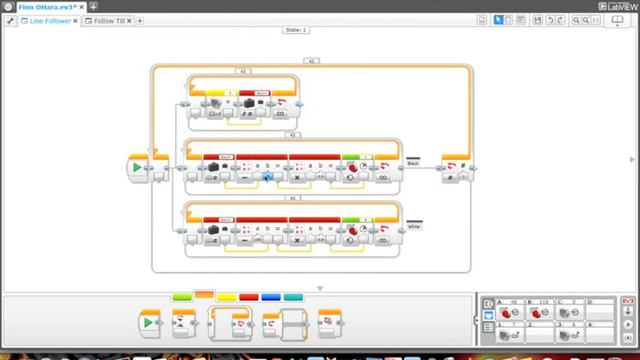Zoom in the programming canvas
This screenshot has height=360, width=640.
[586, 20]
